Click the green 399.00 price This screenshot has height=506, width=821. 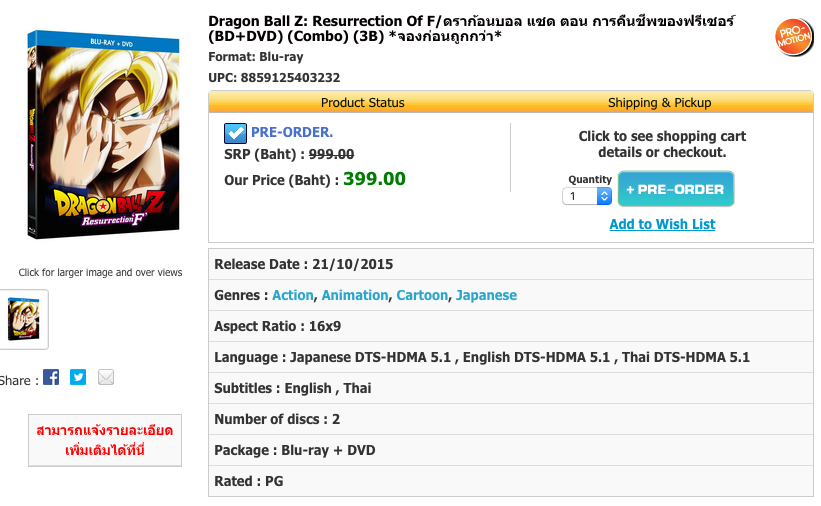coord(374,179)
